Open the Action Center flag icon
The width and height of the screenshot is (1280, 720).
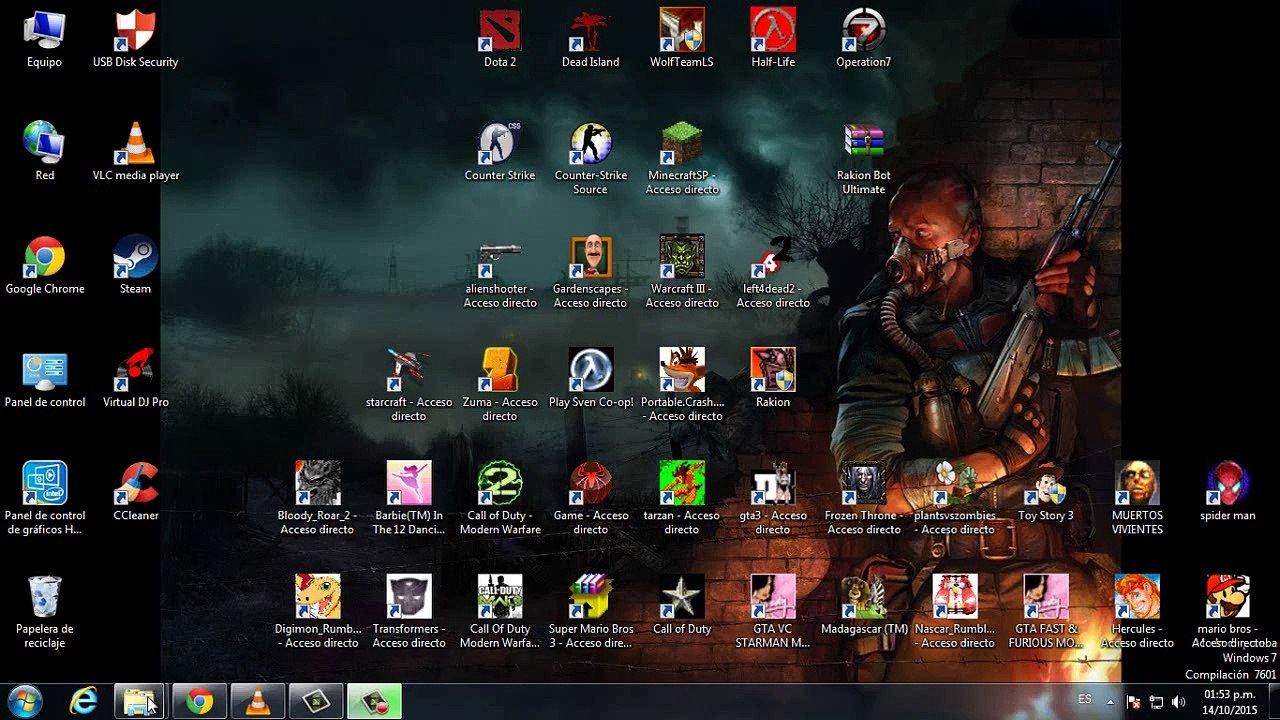(1134, 702)
